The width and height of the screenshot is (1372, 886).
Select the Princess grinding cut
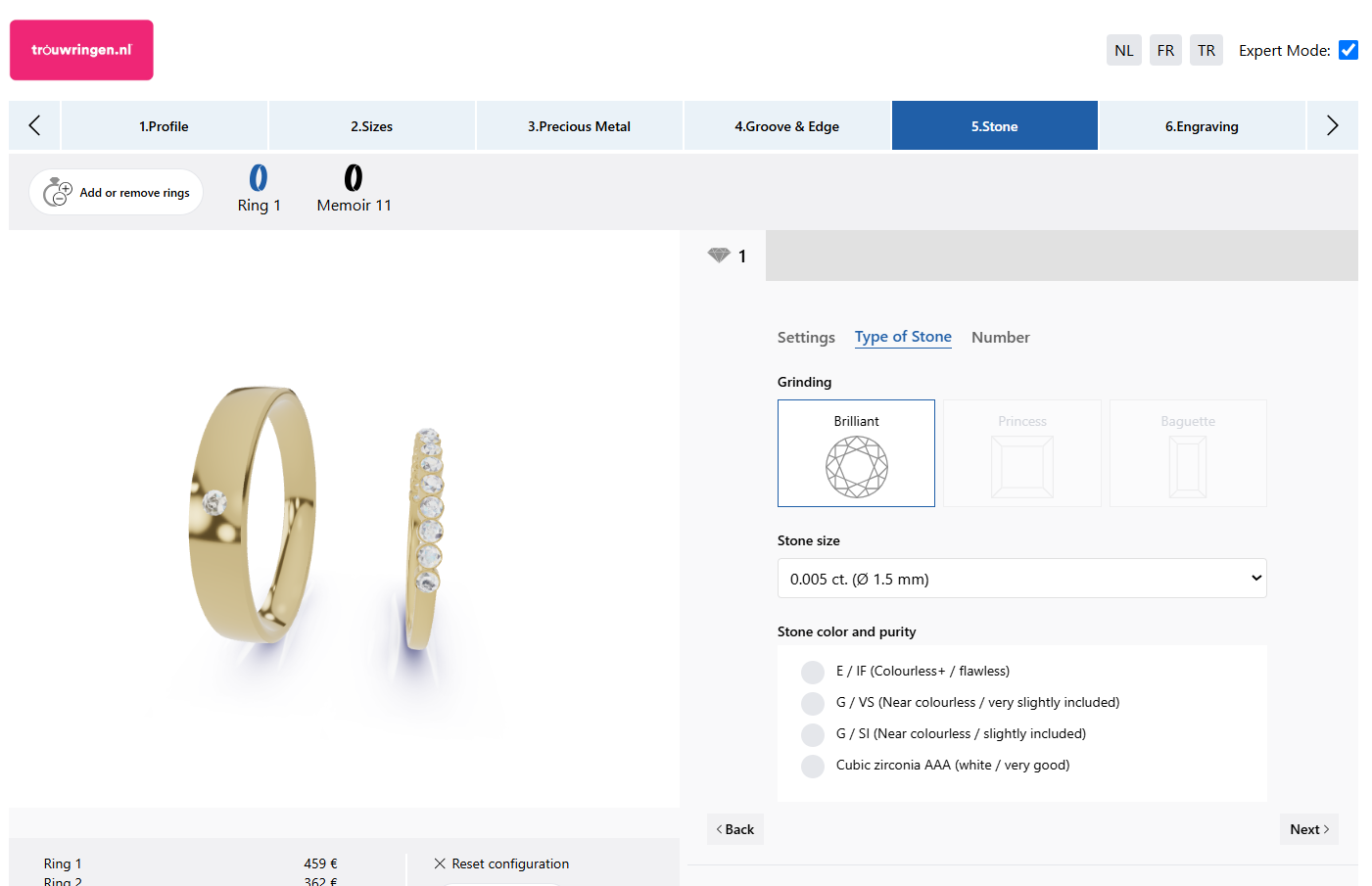tap(1021, 452)
